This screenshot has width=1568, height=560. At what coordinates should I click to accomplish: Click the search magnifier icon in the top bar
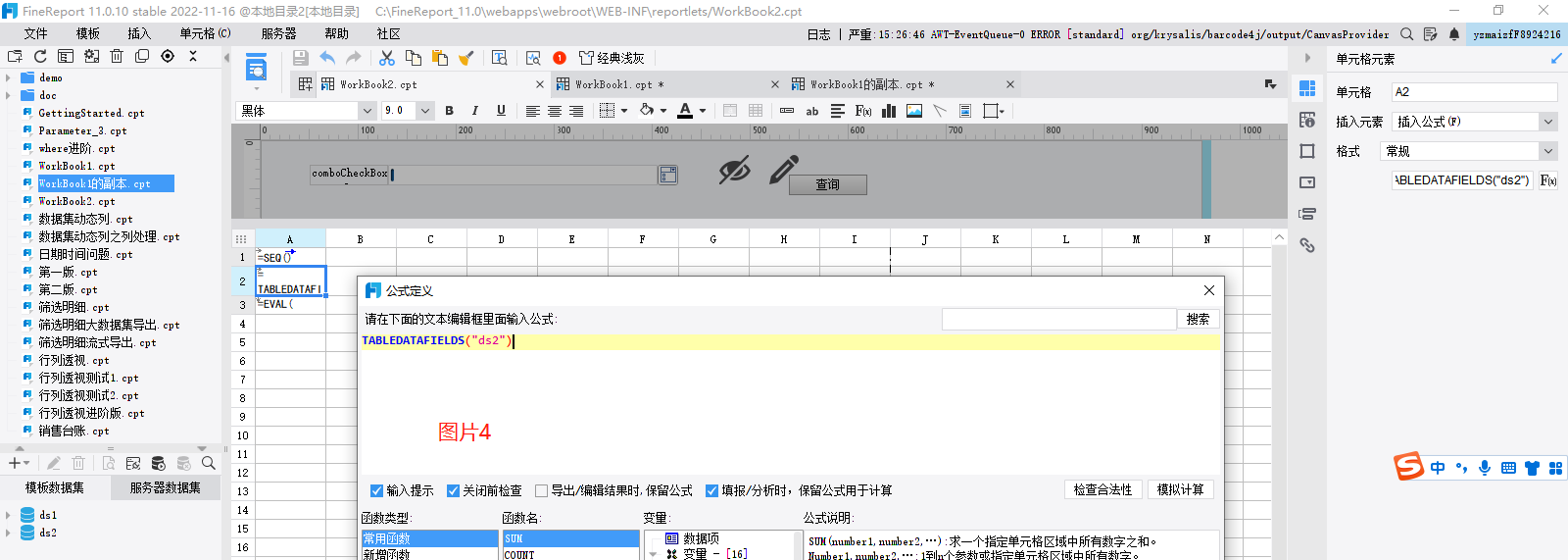point(1407,34)
